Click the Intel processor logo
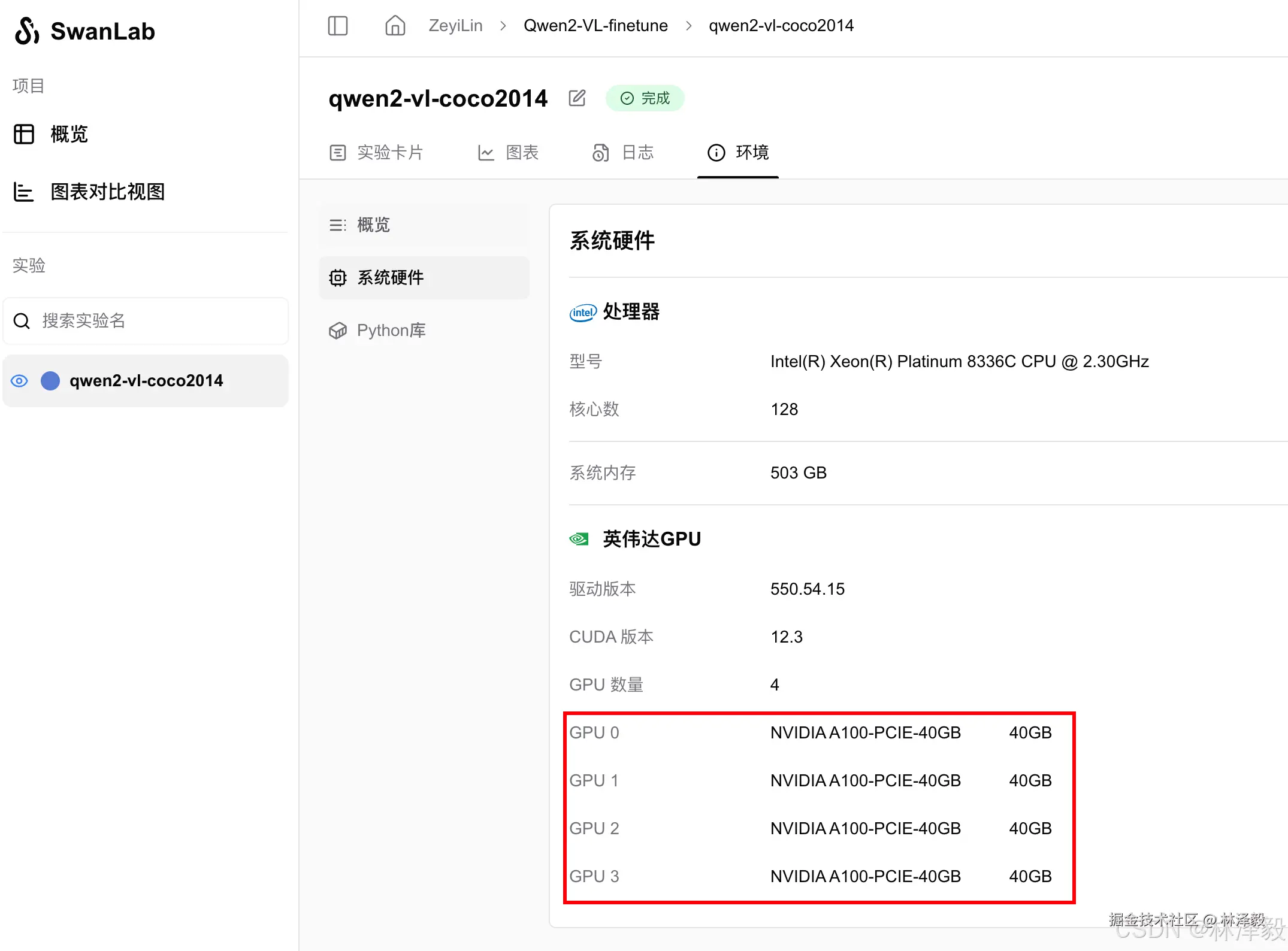This screenshot has width=1288, height=951. (582, 312)
